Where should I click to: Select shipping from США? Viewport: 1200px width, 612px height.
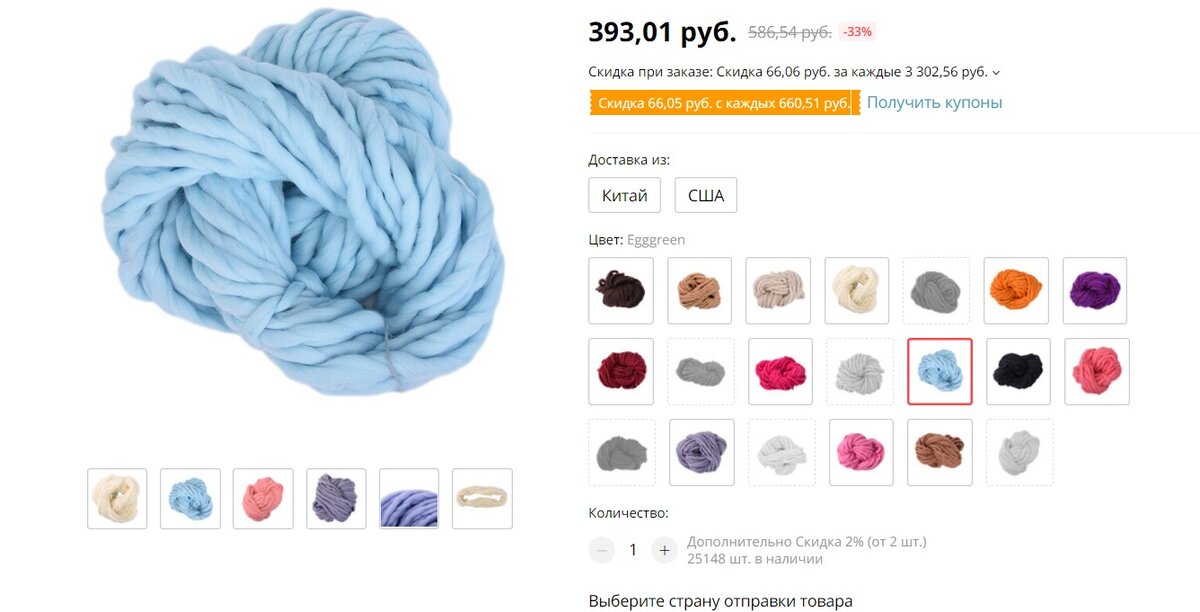[706, 195]
